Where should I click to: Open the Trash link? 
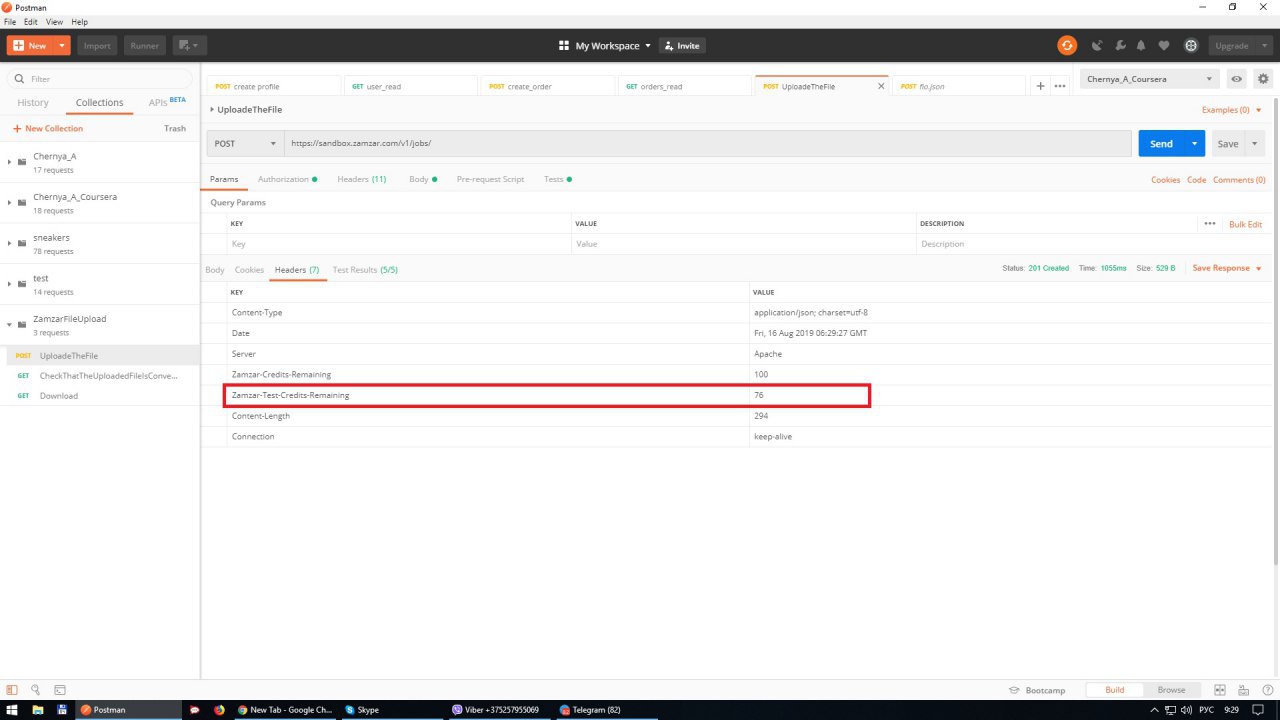point(175,128)
